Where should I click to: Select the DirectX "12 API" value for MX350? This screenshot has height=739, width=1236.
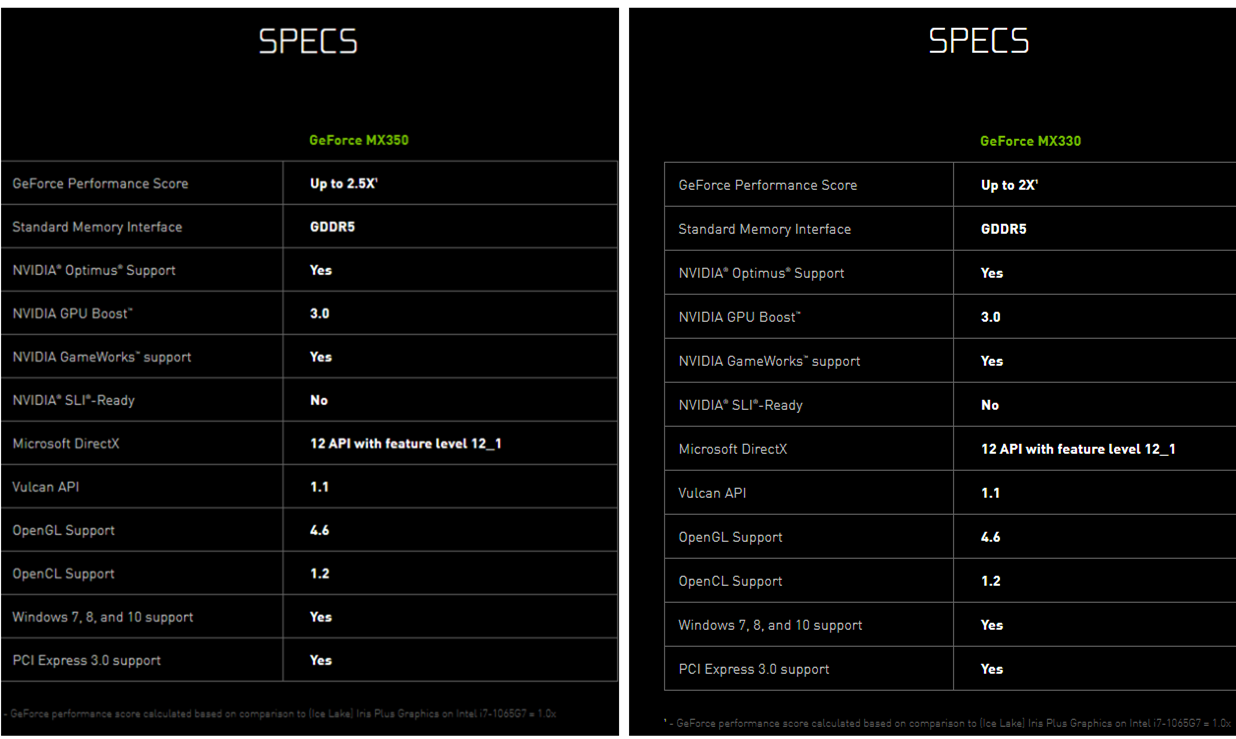(x=405, y=443)
